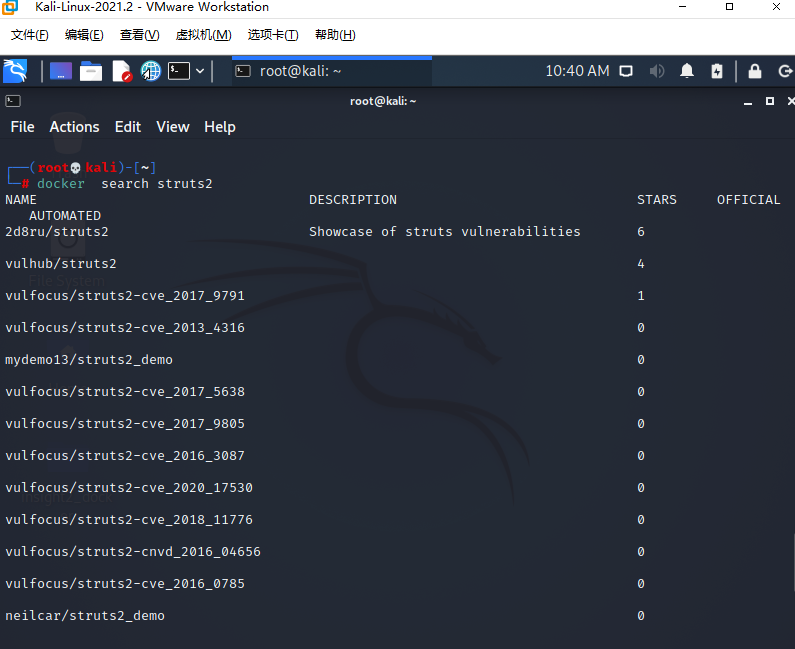Open VMware 选项卡(T) menu
The width and height of the screenshot is (795, 649).
pyautogui.click(x=273, y=35)
